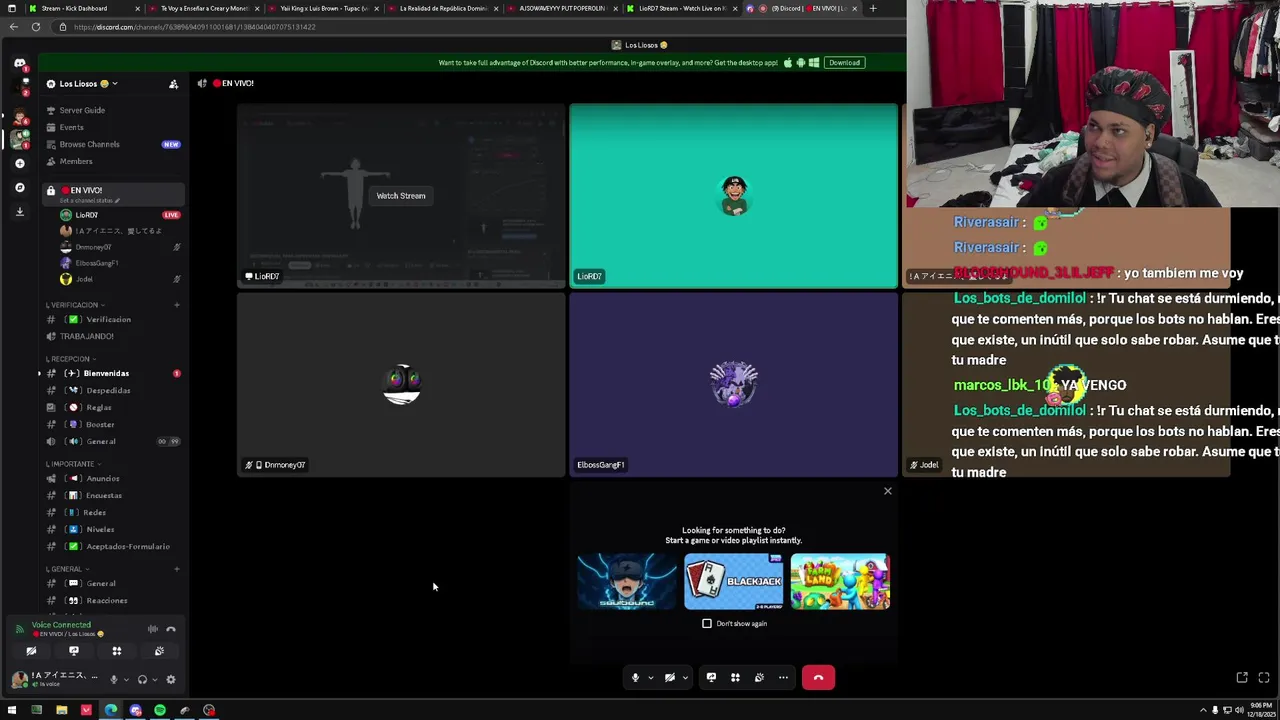Click the Add a Server plus icon

tap(20, 163)
